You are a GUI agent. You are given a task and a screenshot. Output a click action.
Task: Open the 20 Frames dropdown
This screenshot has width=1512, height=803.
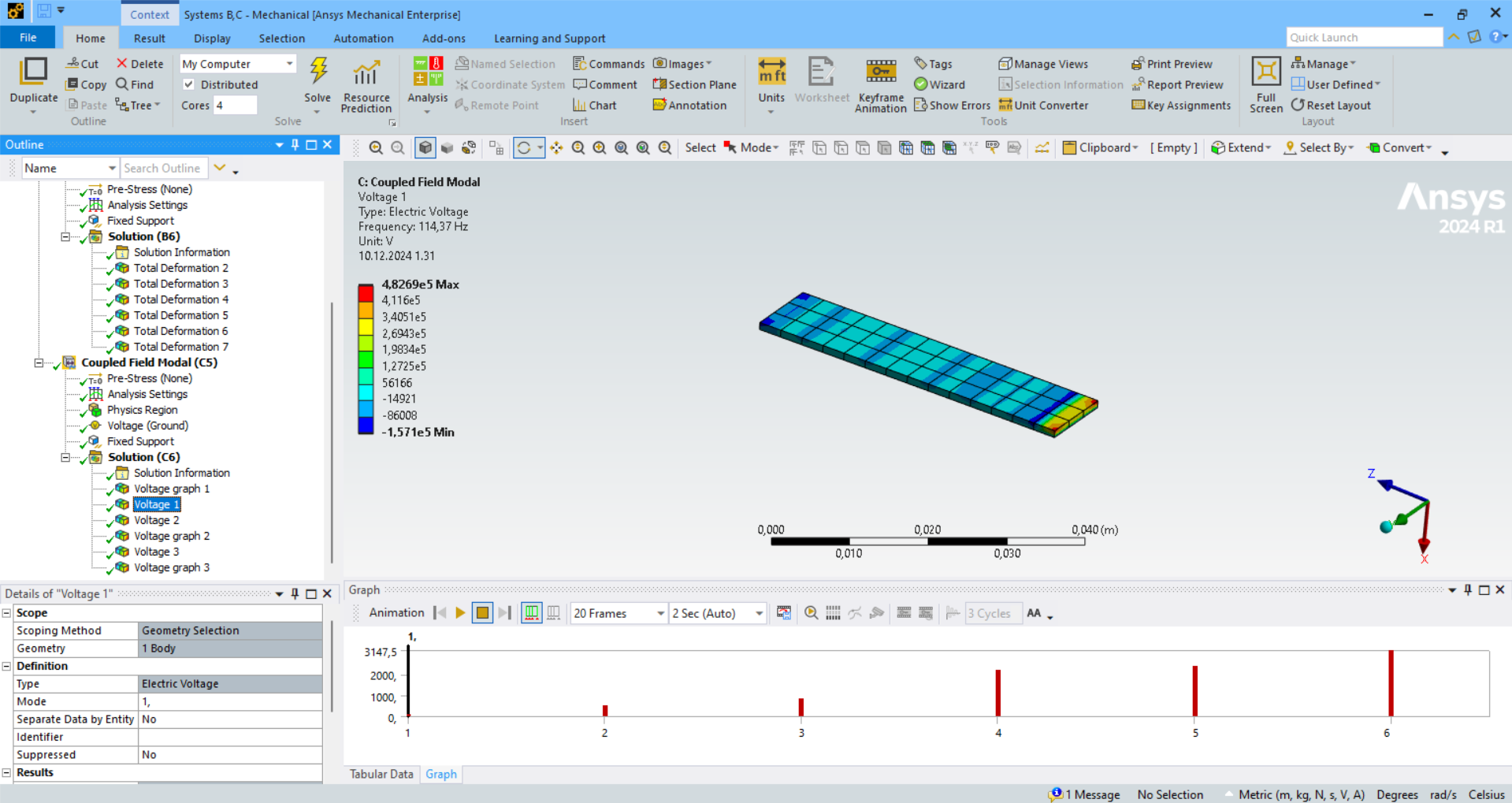pos(619,613)
